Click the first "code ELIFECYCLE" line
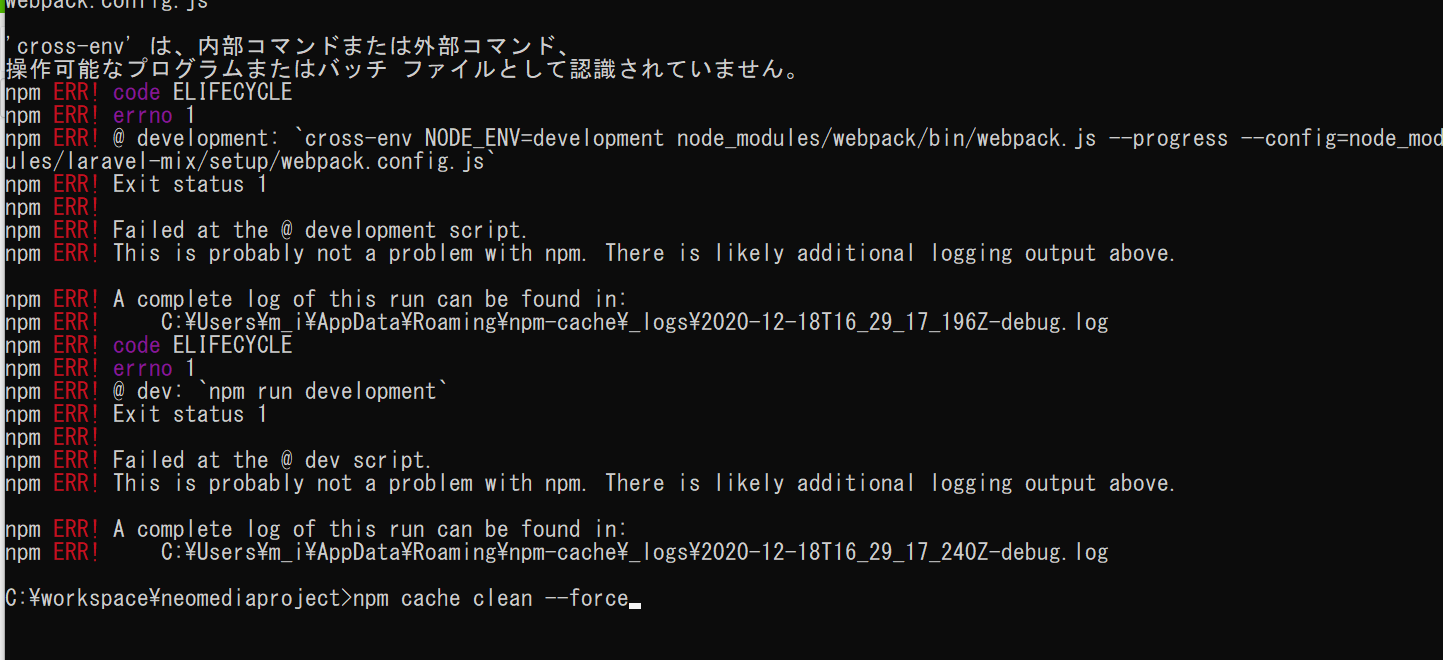 (202, 92)
